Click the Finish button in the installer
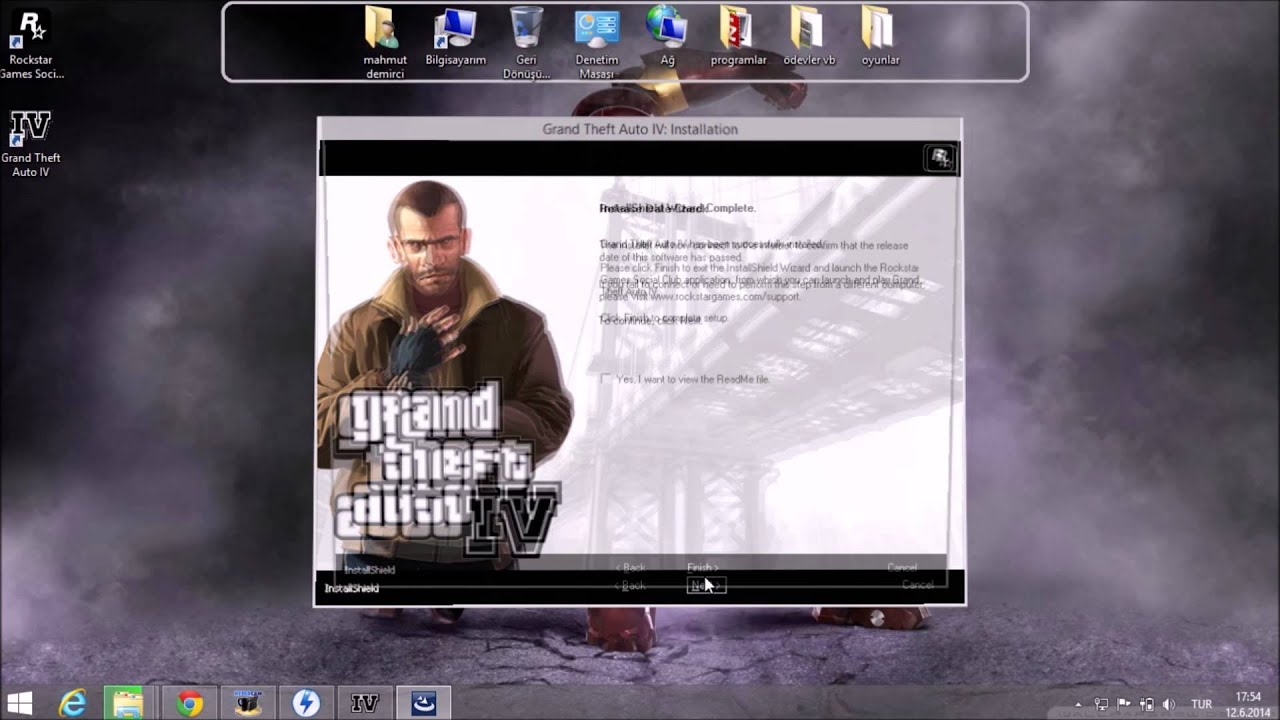The image size is (1280, 720). [x=702, y=568]
